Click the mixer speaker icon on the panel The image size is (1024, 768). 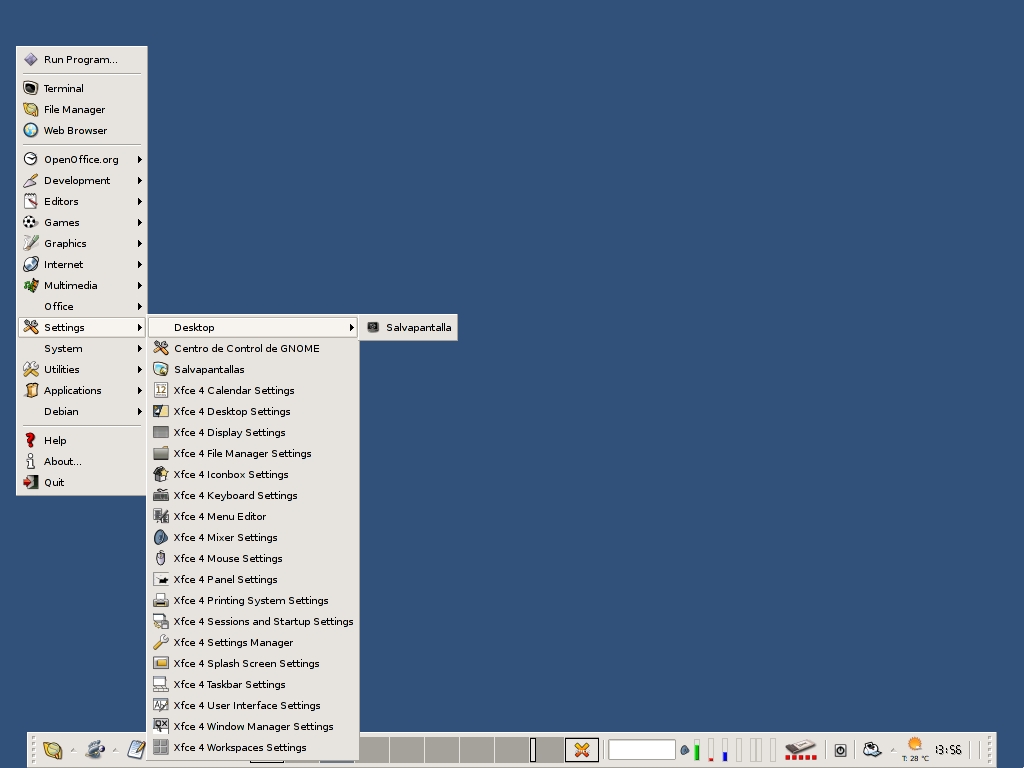pos(684,750)
